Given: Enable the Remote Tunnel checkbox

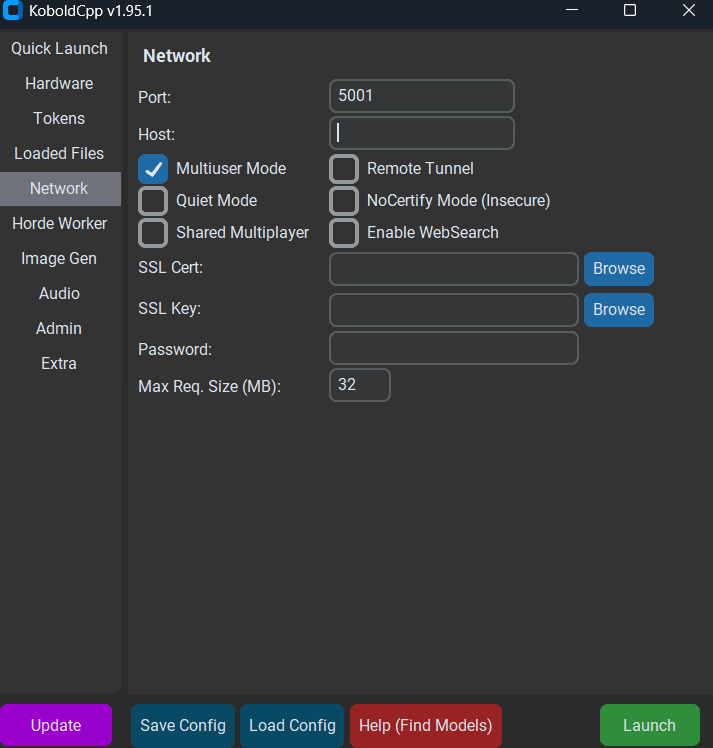Looking at the screenshot, I should coord(344,169).
